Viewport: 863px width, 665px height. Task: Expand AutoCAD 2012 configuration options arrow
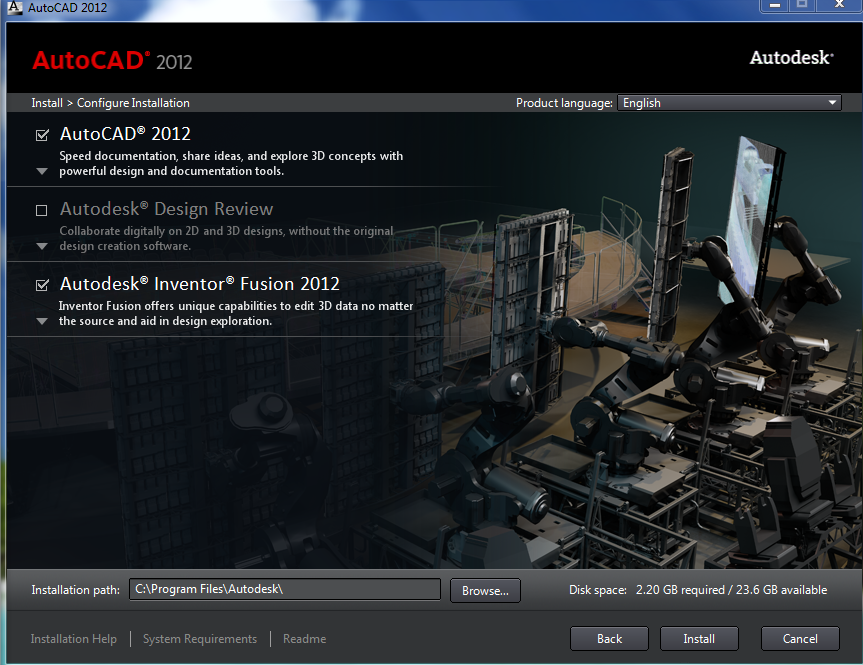[x=41, y=171]
